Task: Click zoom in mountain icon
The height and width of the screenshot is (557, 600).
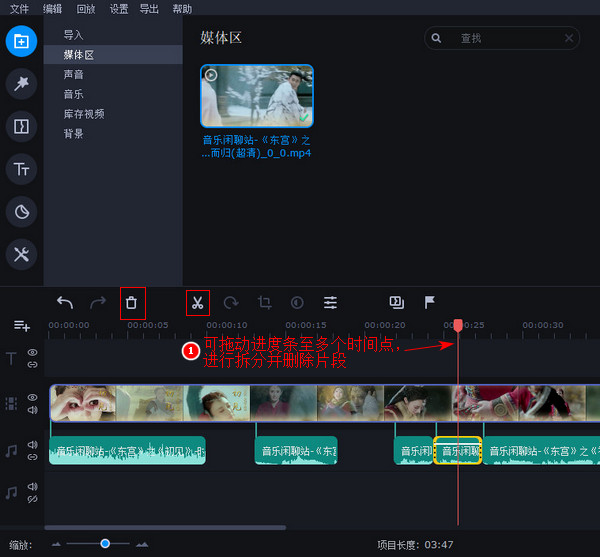Action: 142,544
